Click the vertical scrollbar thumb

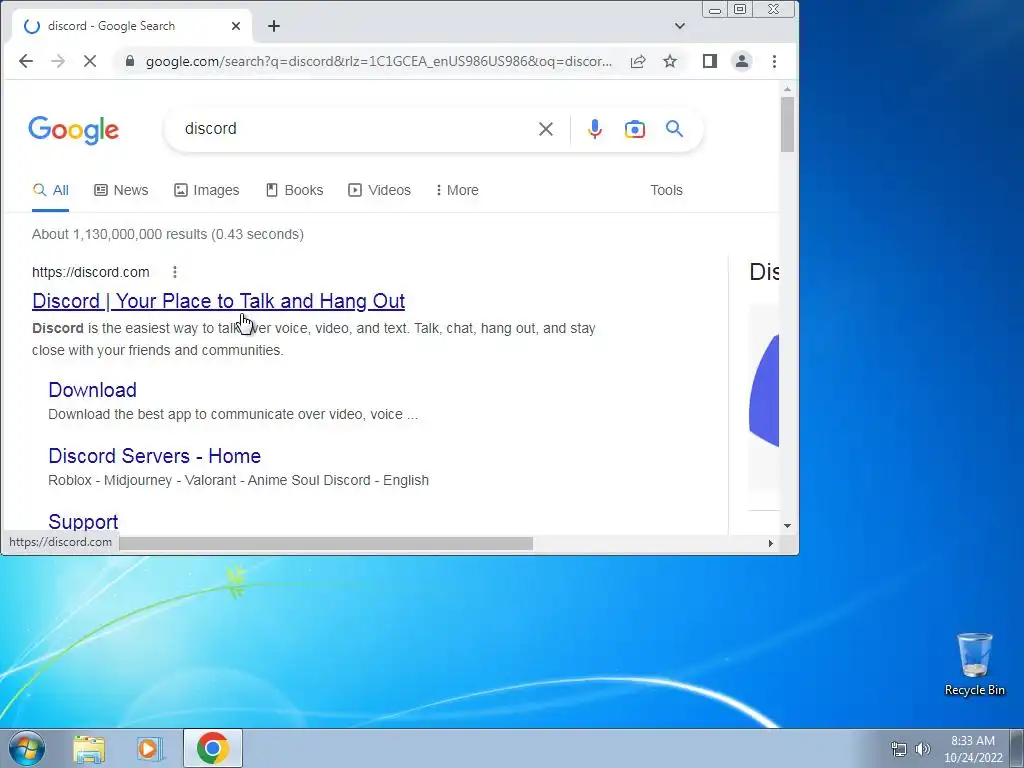click(x=787, y=124)
